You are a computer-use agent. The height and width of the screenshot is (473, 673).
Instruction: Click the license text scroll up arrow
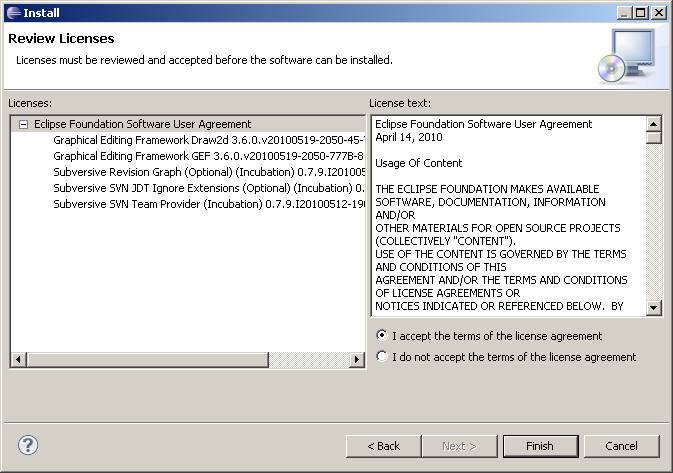653,124
